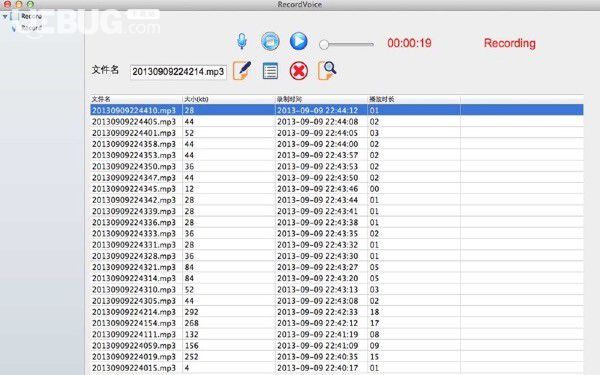Play recording with blue play button

pyautogui.click(x=298, y=41)
